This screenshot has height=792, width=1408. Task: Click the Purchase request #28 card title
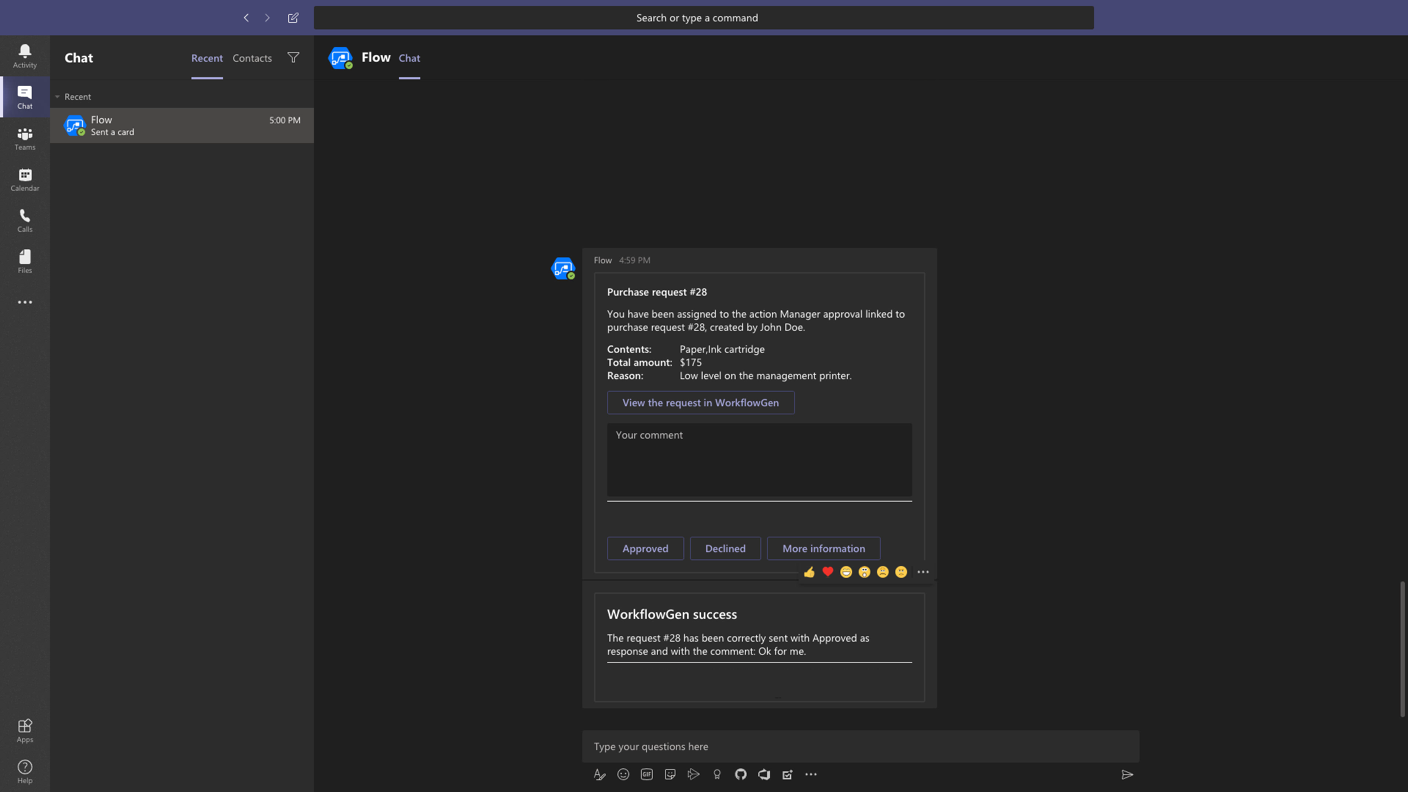point(657,292)
